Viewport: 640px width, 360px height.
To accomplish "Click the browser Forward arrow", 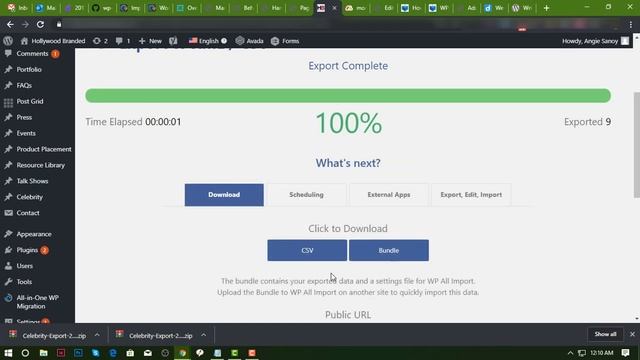I will (x=25, y=24).
